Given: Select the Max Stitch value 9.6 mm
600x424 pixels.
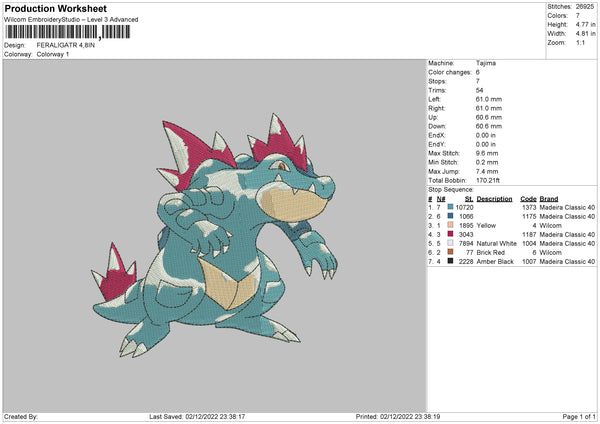Looking at the screenshot, I should tap(487, 153).
